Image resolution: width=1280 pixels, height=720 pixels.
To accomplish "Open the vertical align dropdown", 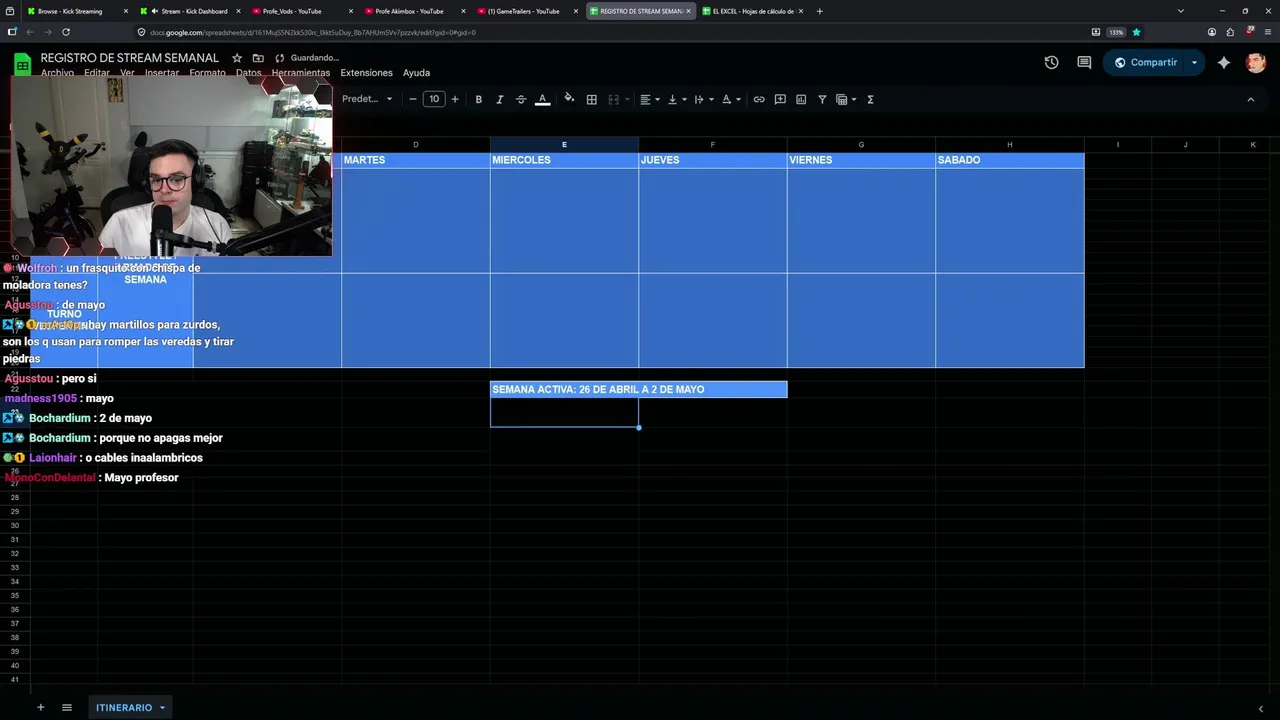I will [x=677, y=99].
